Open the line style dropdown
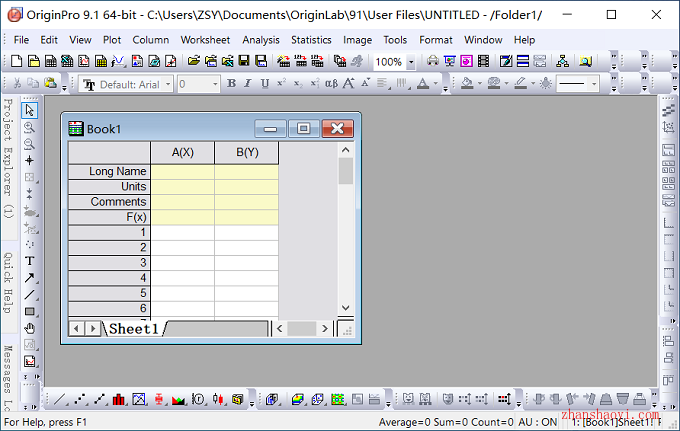 click(594, 84)
